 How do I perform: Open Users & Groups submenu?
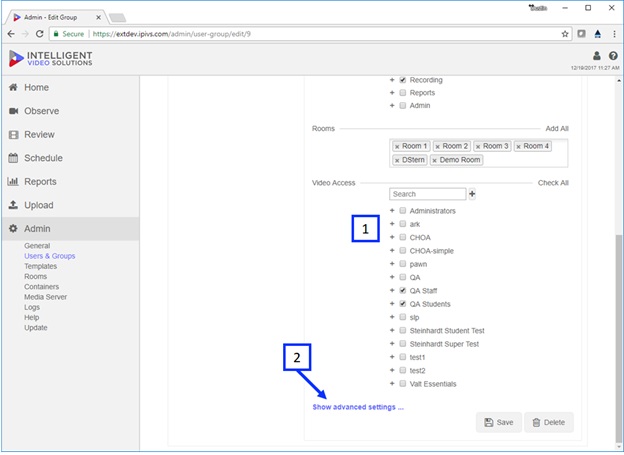click(50, 256)
